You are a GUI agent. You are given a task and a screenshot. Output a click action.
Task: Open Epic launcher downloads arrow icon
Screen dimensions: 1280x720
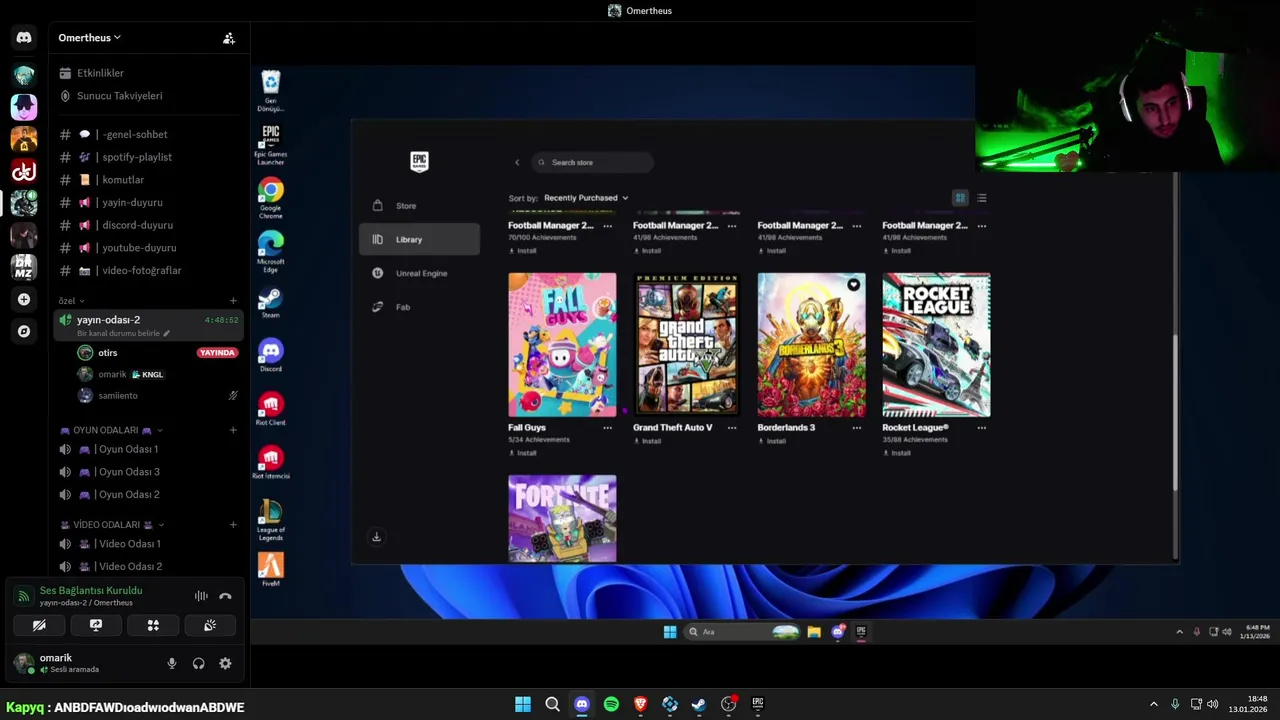[376, 537]
